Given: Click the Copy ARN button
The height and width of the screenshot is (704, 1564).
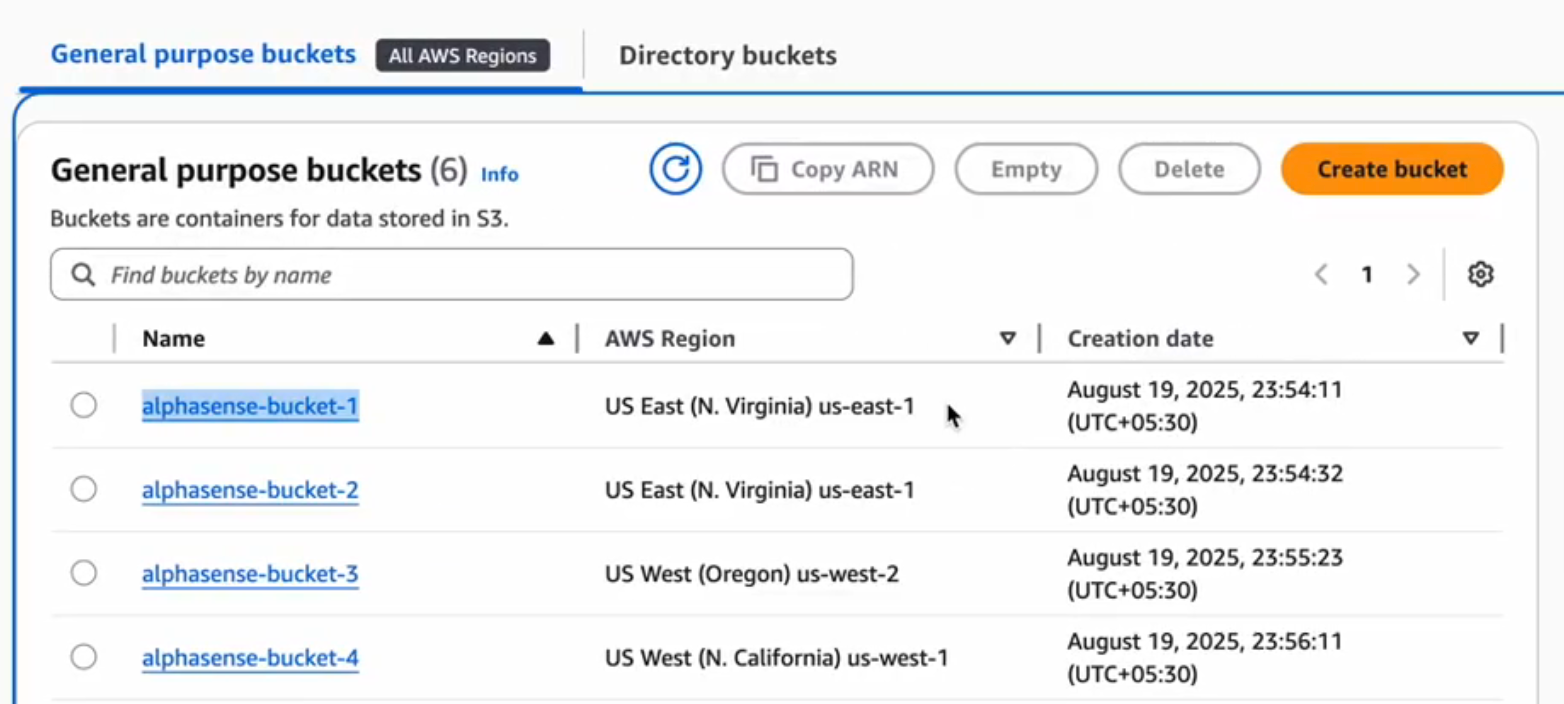Looking at the screenshot, I should tap(827, 169).
